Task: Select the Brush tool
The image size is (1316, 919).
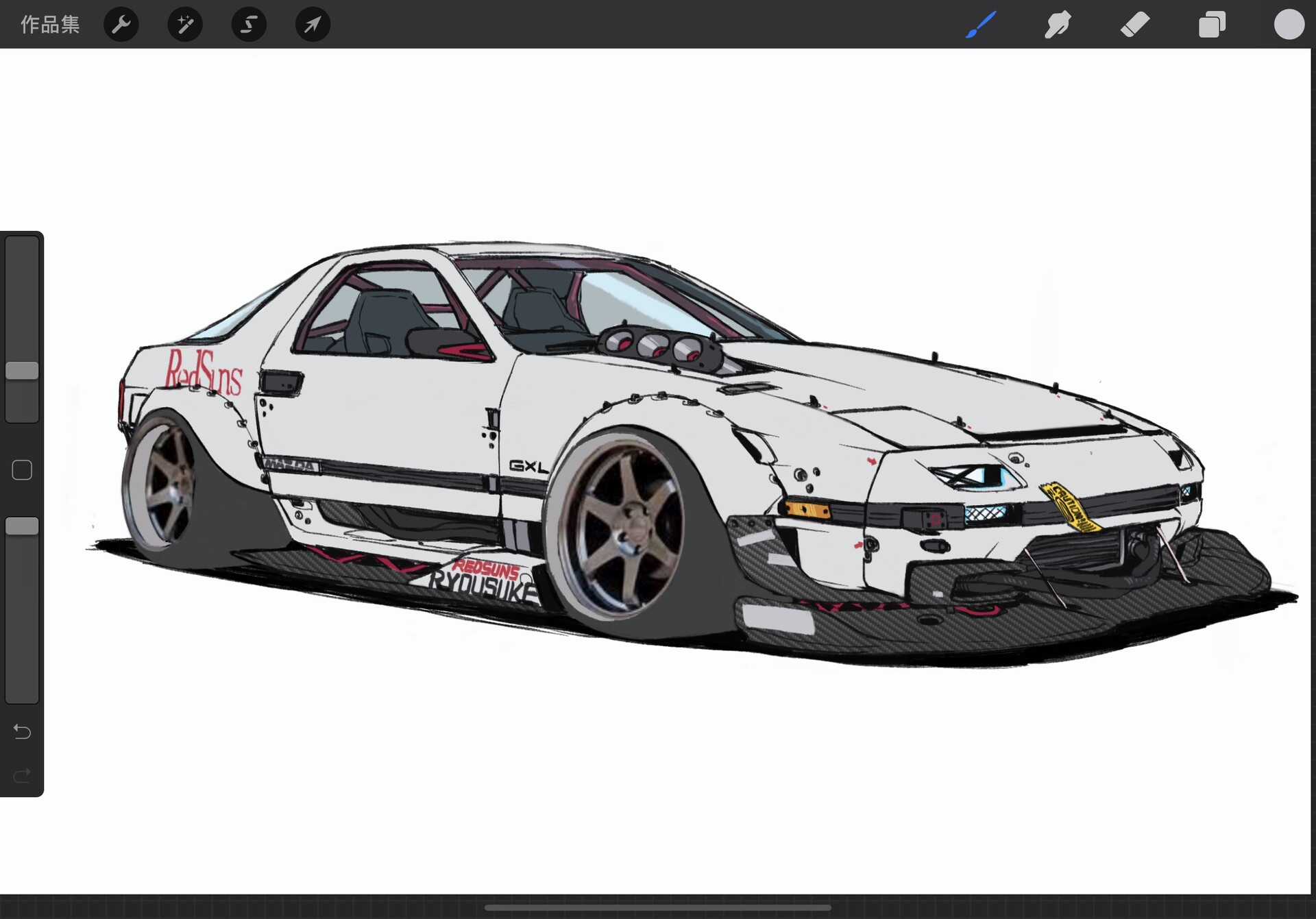Action: coord(981,25)
